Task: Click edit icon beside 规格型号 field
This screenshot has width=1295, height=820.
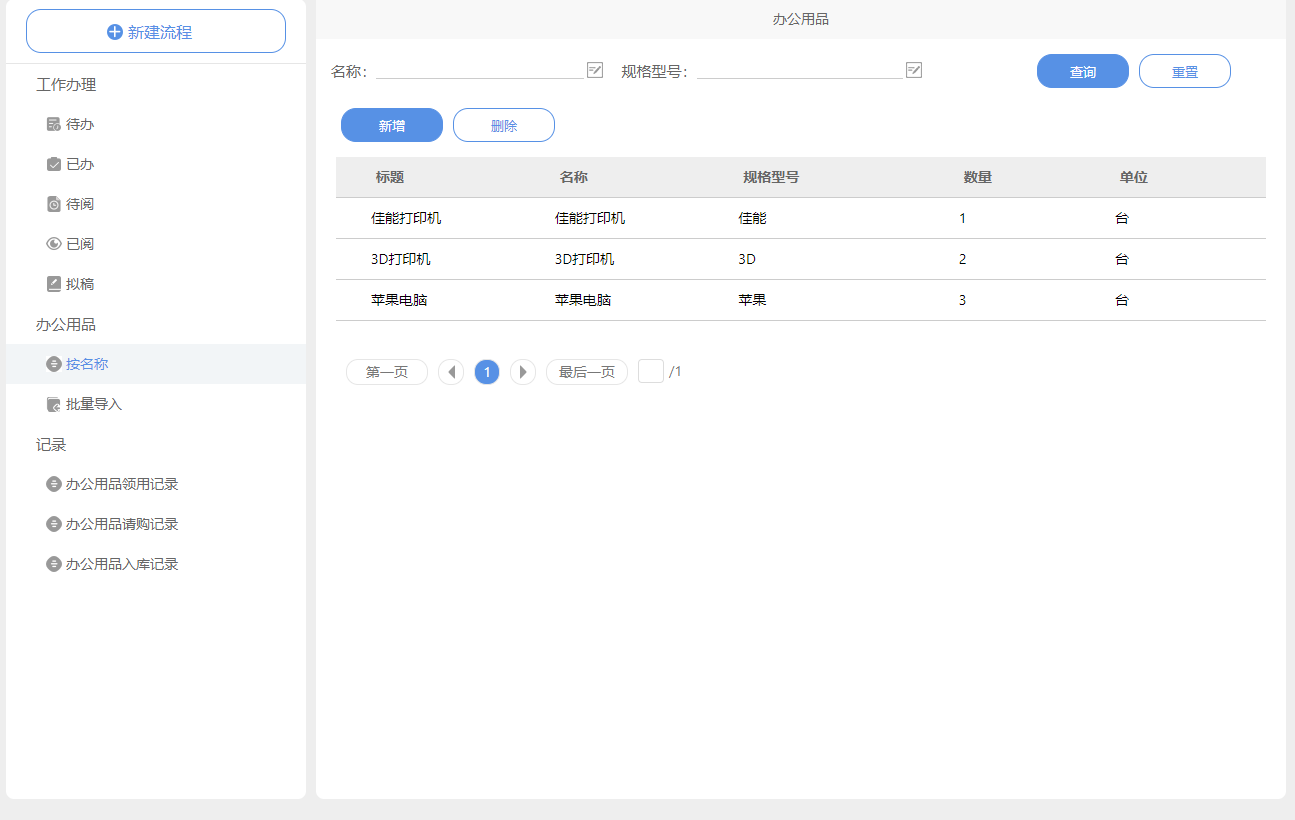Action: (x=913, y=70)
